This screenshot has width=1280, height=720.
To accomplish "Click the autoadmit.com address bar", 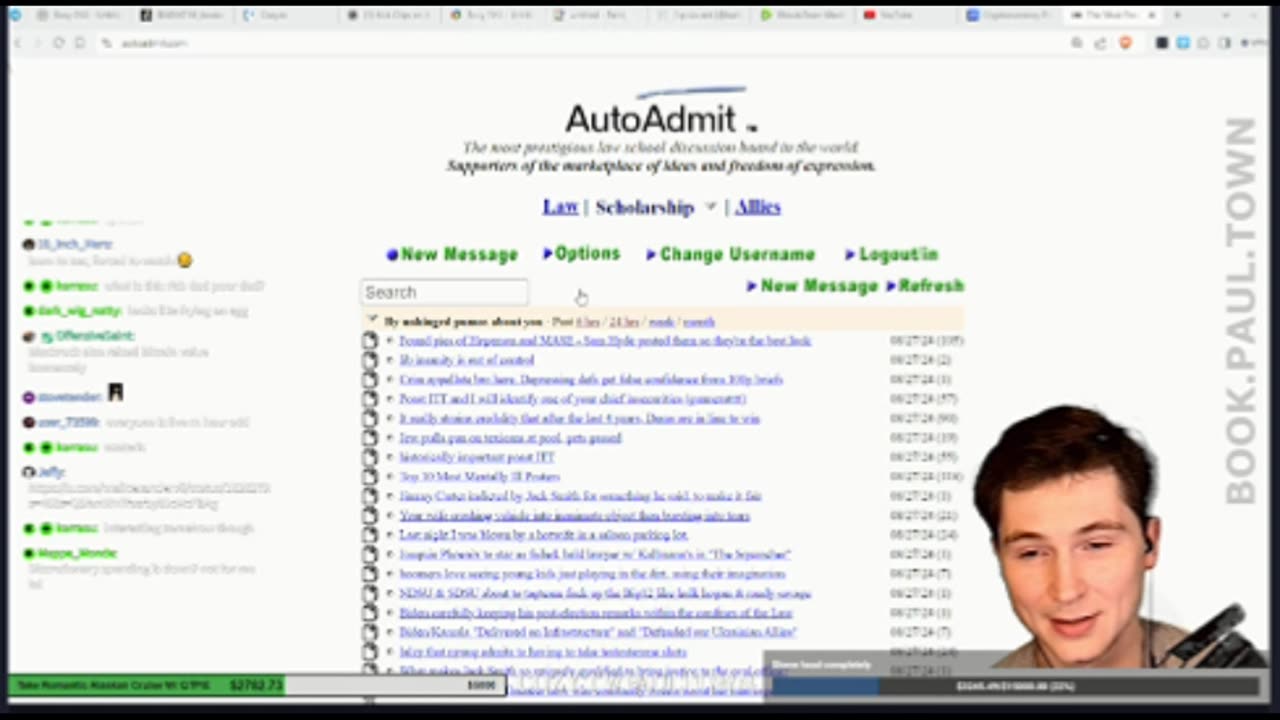I will (580, 43).
